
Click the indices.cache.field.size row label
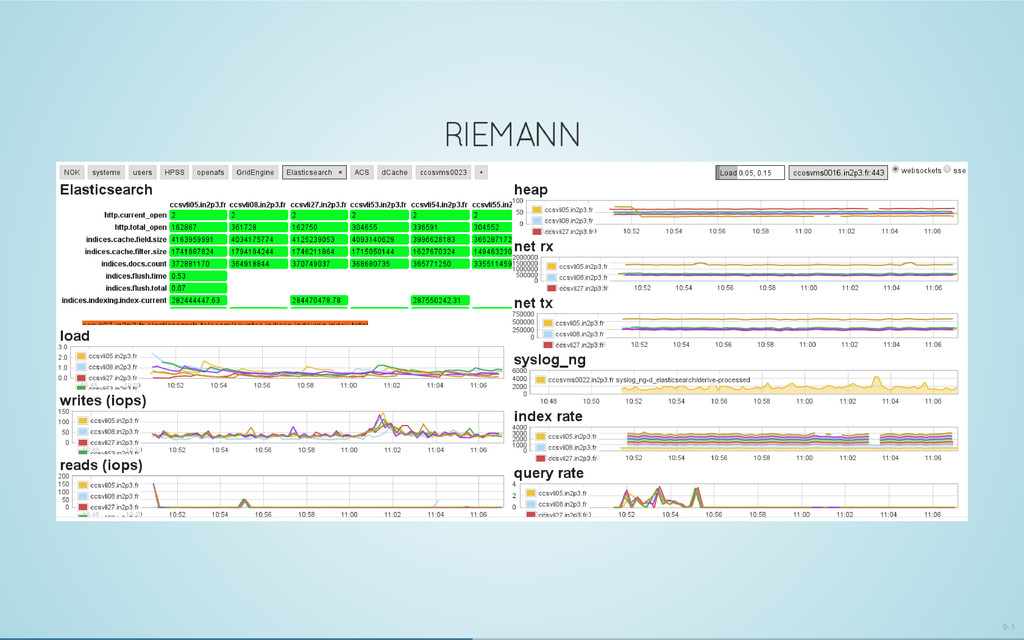click(126, 240)
